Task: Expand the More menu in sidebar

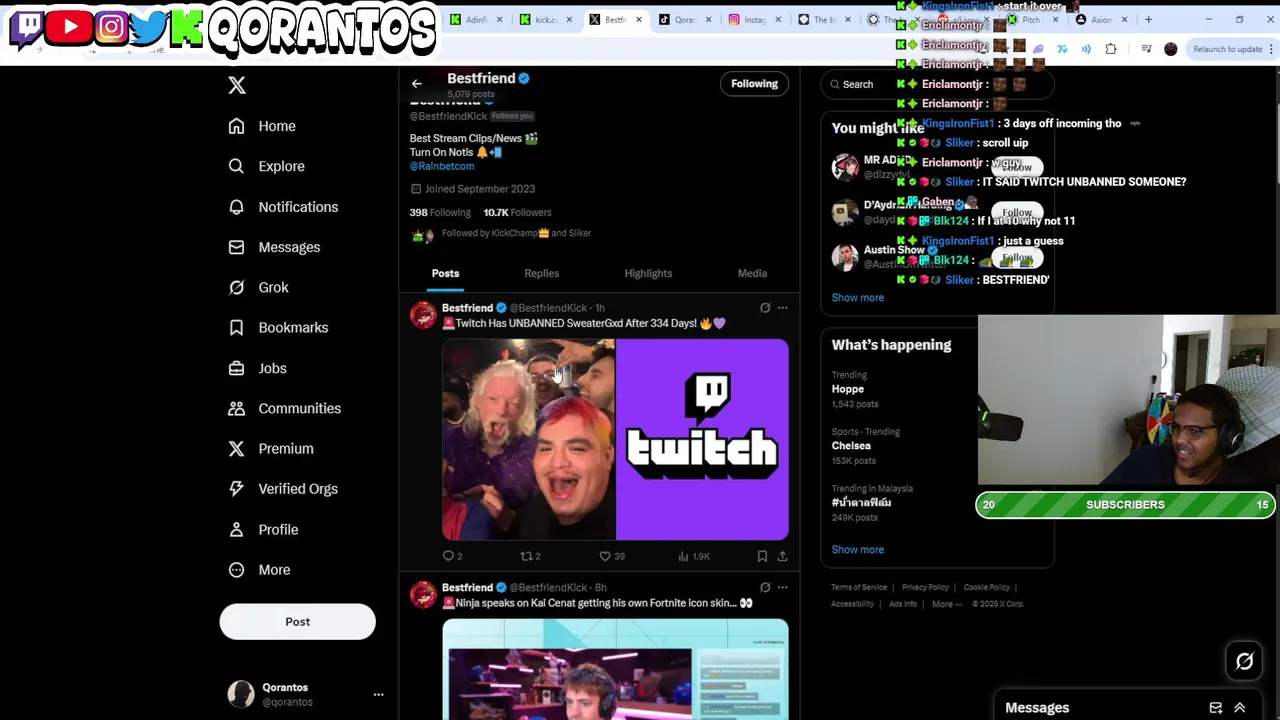Action: coord(259,569)
